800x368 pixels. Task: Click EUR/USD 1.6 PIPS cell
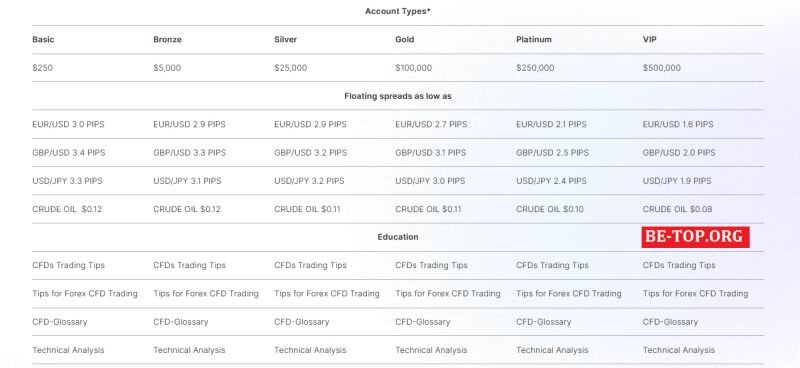coord(678,125)
